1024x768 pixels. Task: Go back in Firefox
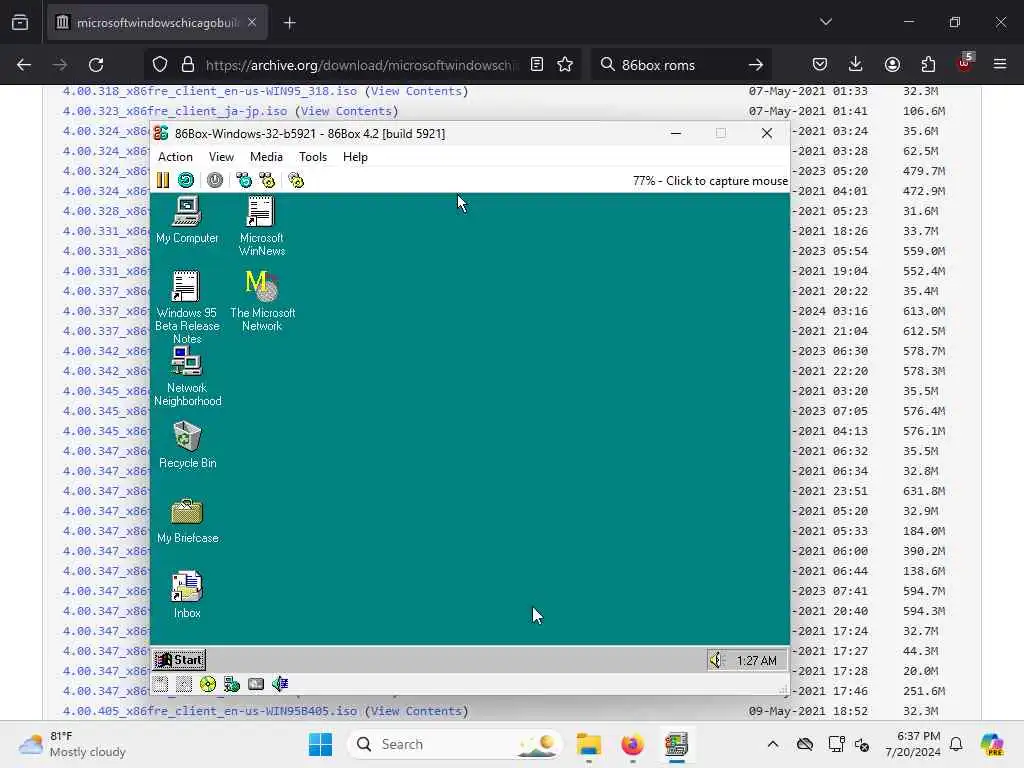click(x=24, y=65)
